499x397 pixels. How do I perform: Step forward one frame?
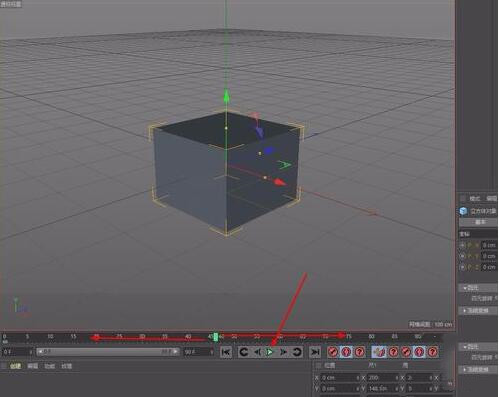(283, 352)
